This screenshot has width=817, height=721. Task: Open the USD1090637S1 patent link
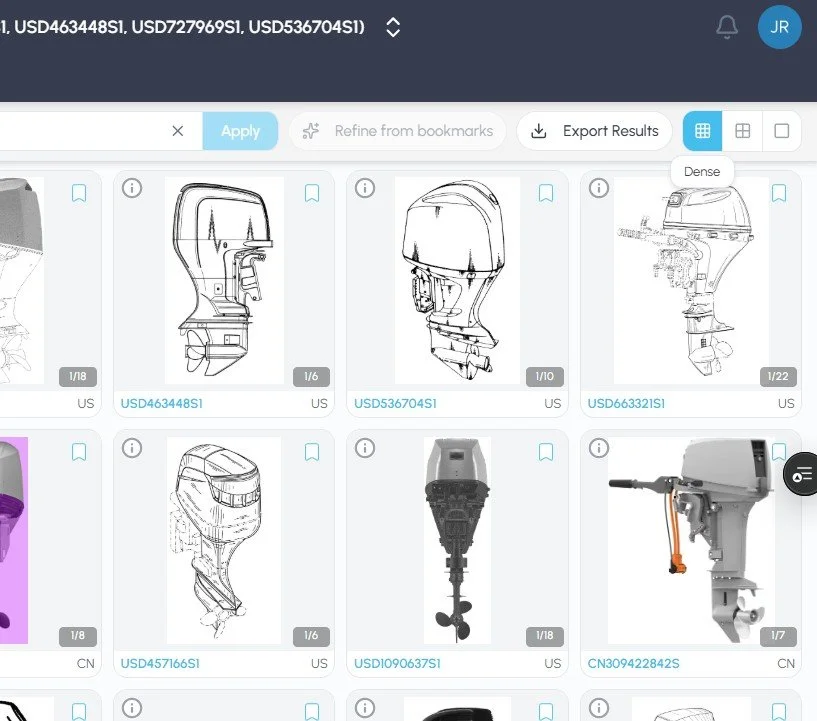click(398, 663)
